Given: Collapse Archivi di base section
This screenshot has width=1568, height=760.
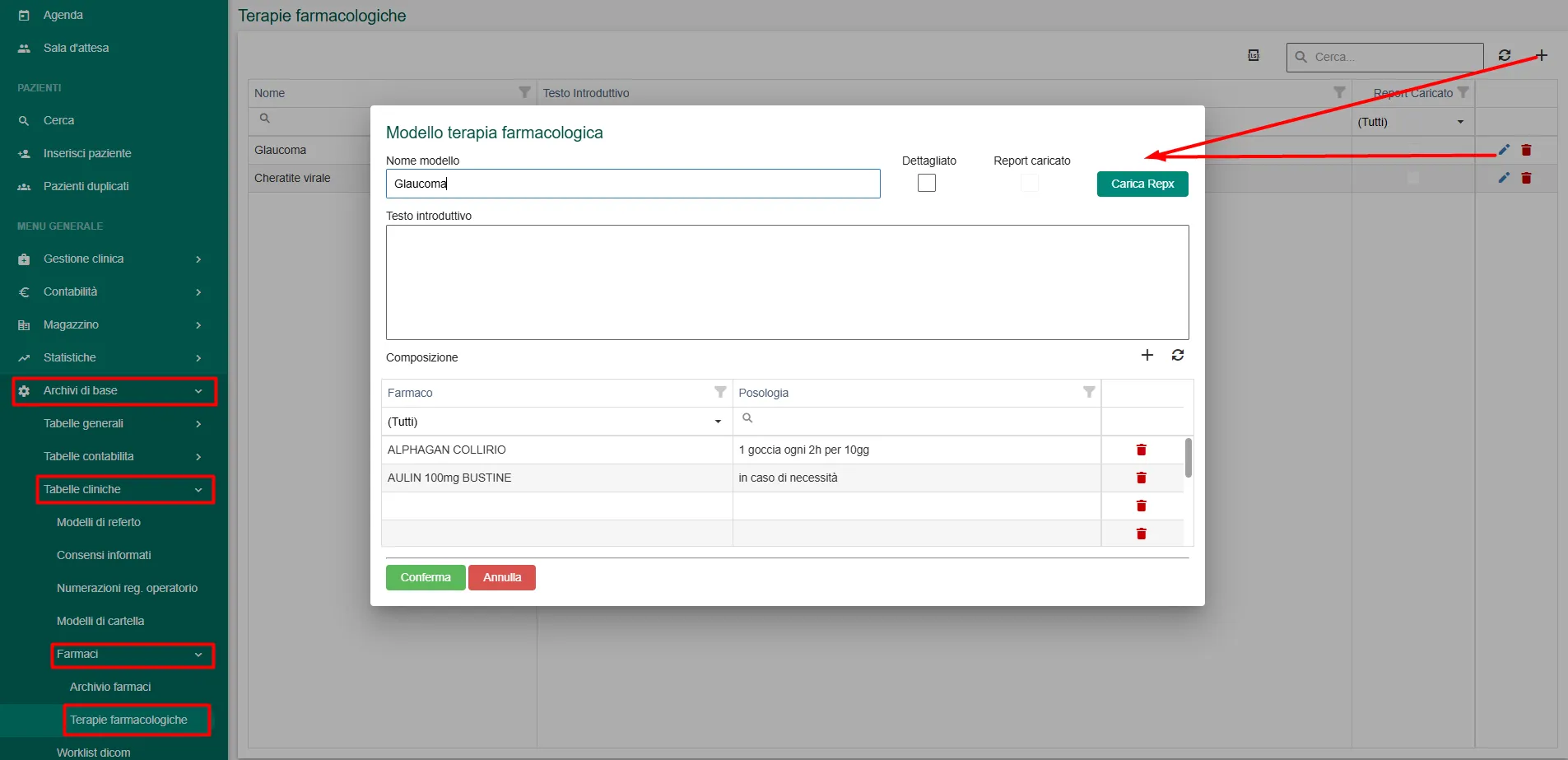Looking at the screenshot, I should click(x=114, y=390).
